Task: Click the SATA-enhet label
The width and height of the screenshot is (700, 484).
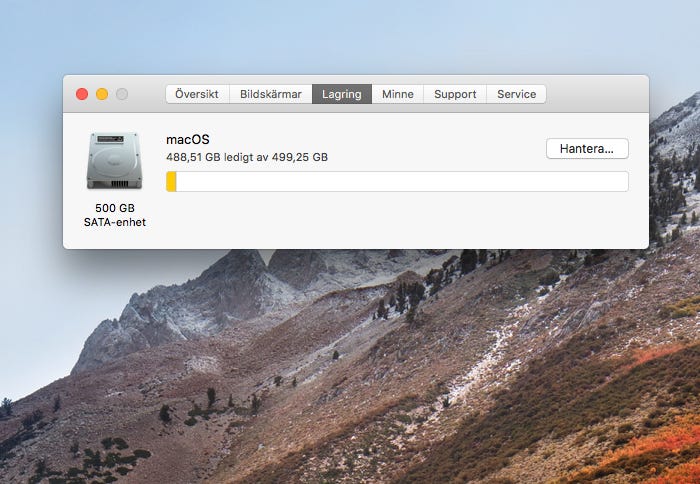Action: click(x=115, y=222)
